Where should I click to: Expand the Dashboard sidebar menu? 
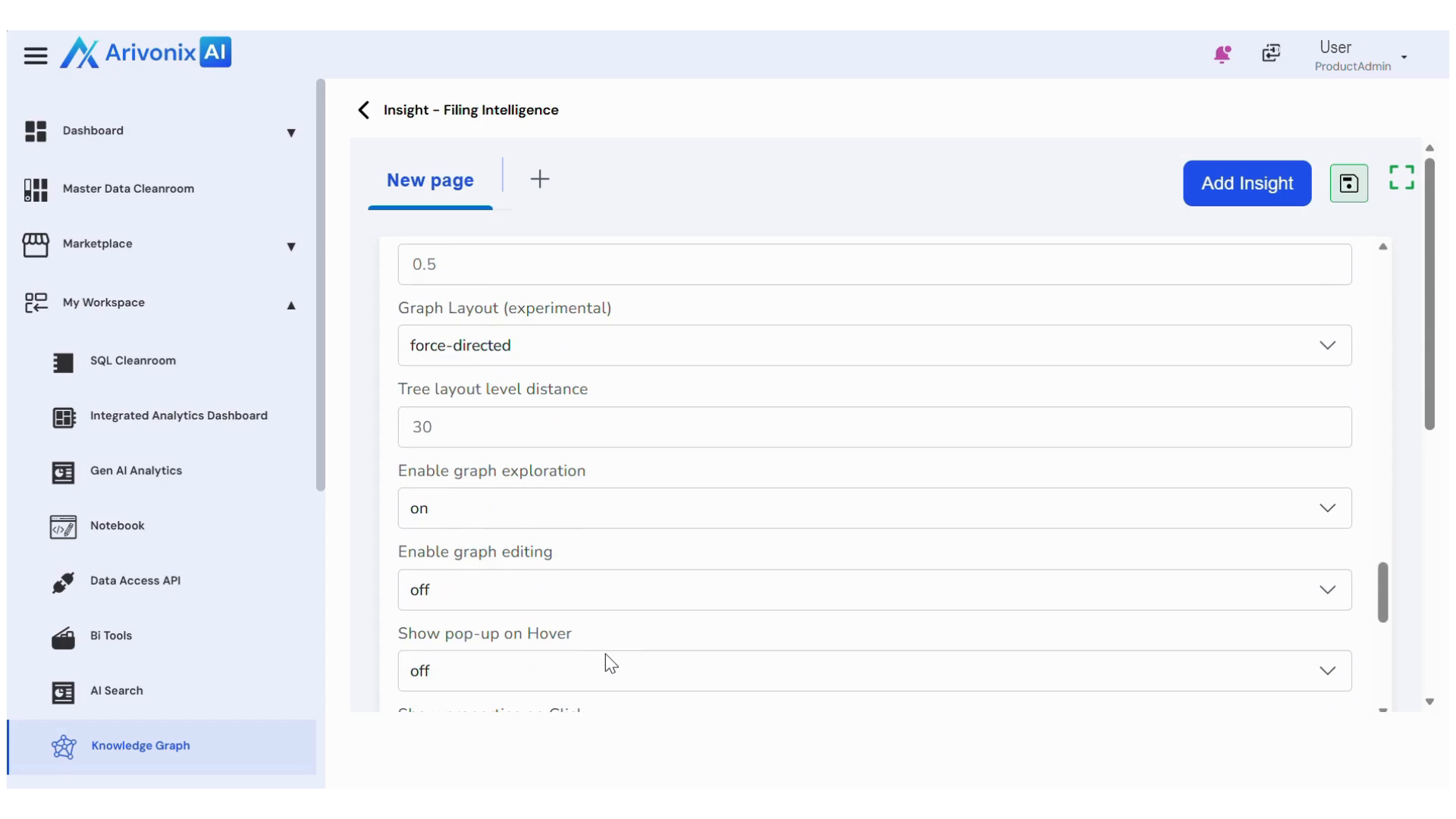(x=290, y=133)
